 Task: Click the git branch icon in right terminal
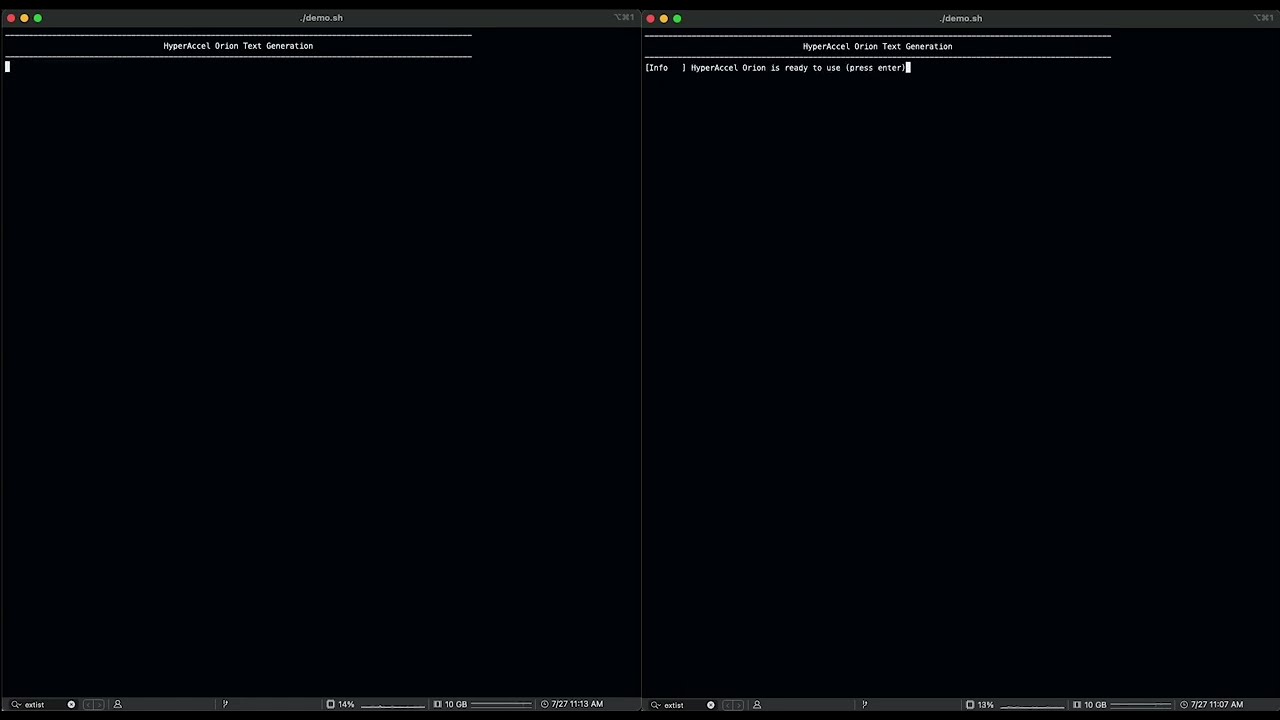click(865, 704)
